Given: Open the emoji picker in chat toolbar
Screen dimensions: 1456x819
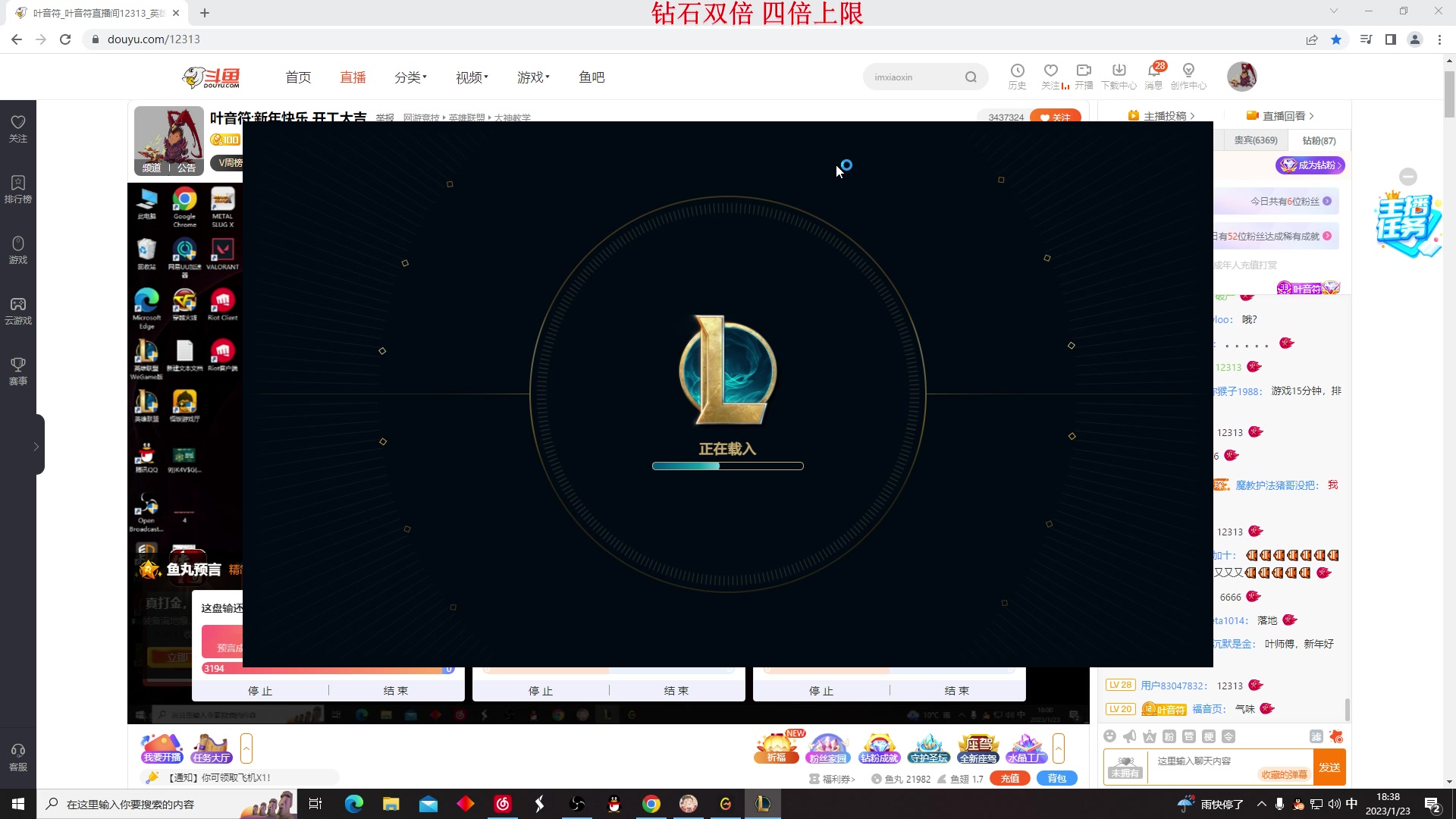Looking at the screenshot, I should click(x=1110, y=736).
